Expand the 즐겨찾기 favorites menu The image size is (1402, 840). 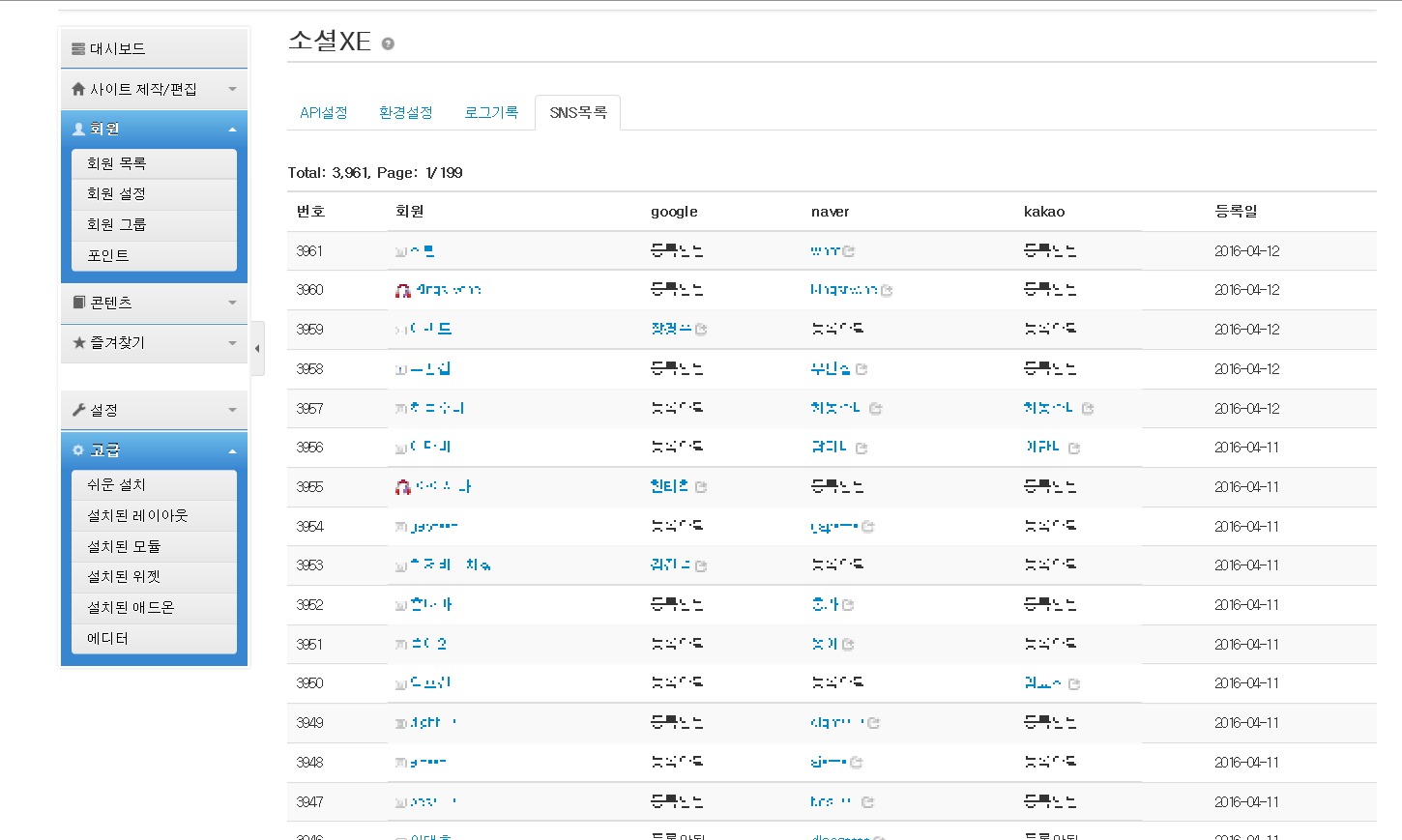pyautogui.click(x=155, y=343)
